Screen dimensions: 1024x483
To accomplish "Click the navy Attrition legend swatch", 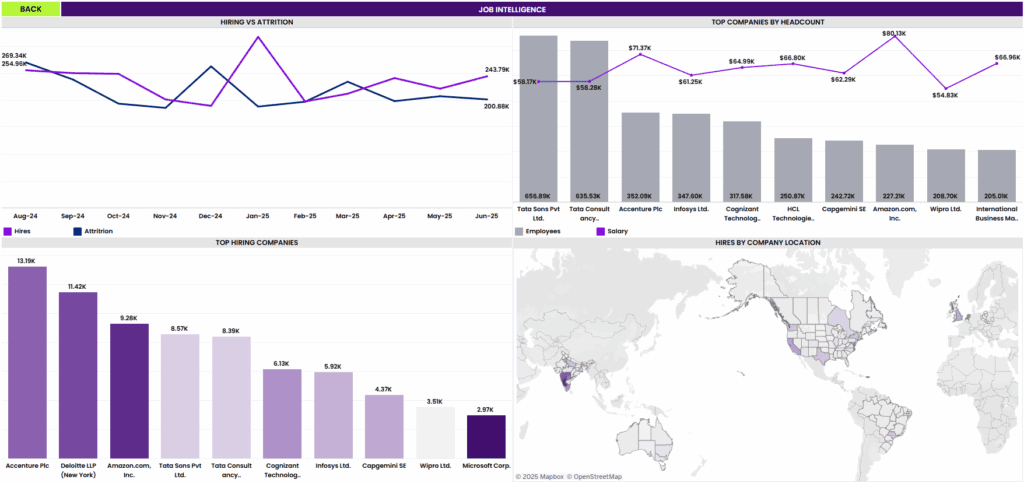I will (x=78, y=231).
